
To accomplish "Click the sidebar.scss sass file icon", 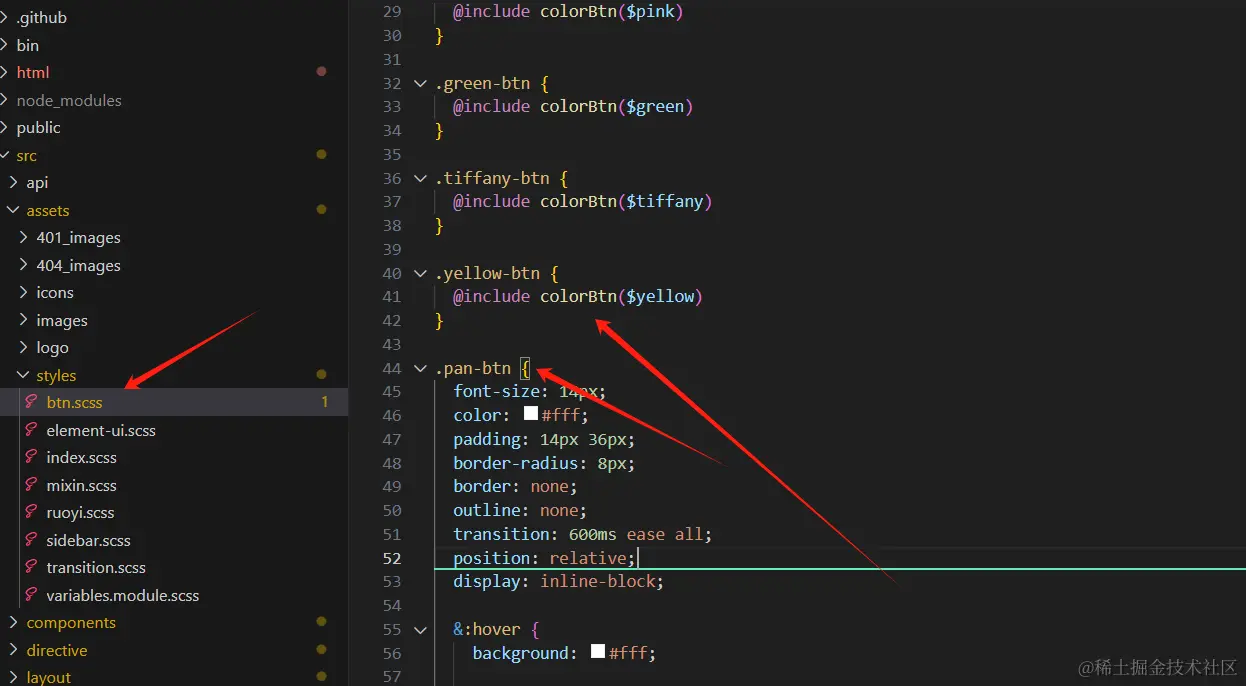I will tap(31, 540).
